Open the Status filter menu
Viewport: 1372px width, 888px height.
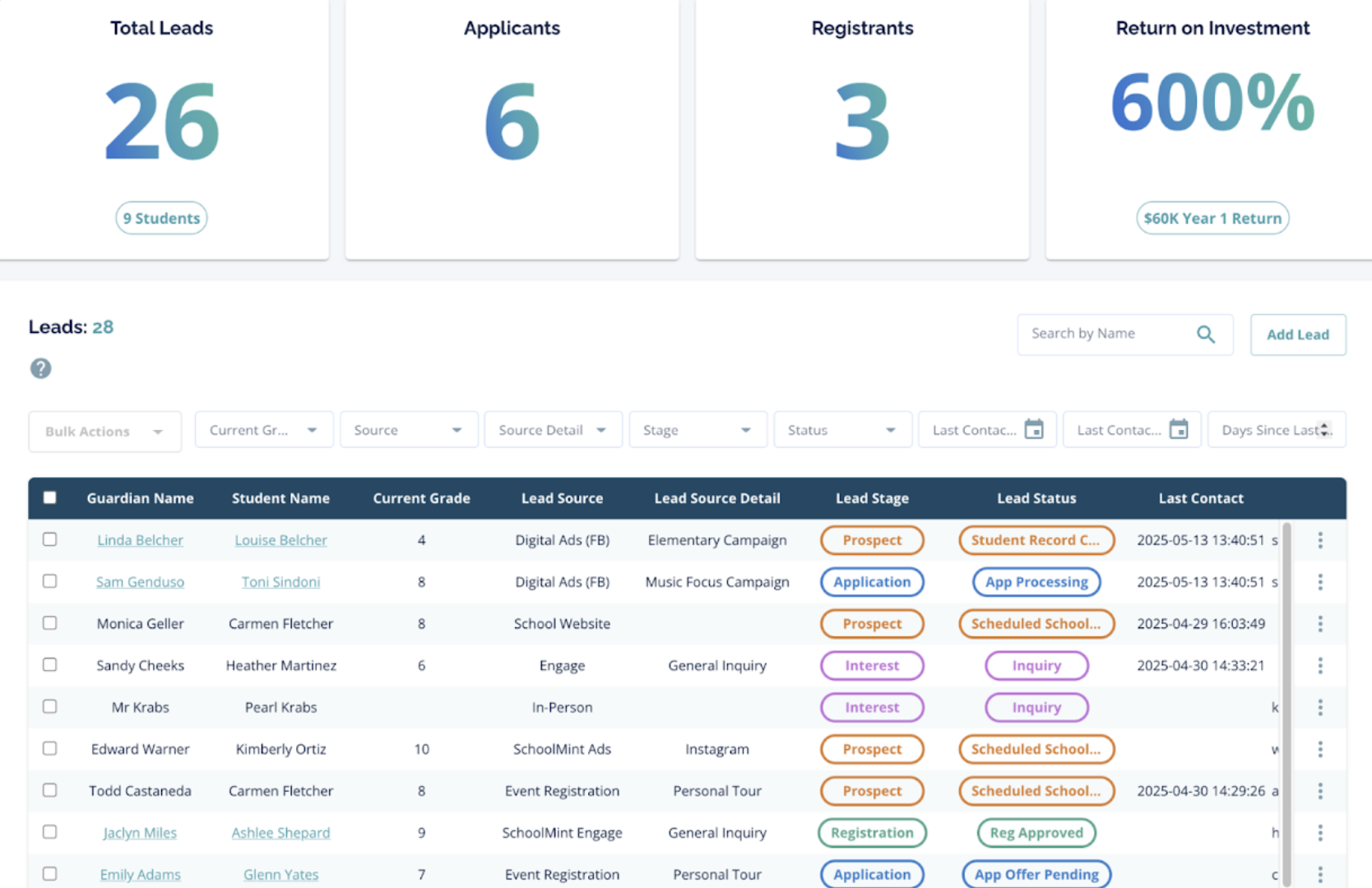point(842,429)
